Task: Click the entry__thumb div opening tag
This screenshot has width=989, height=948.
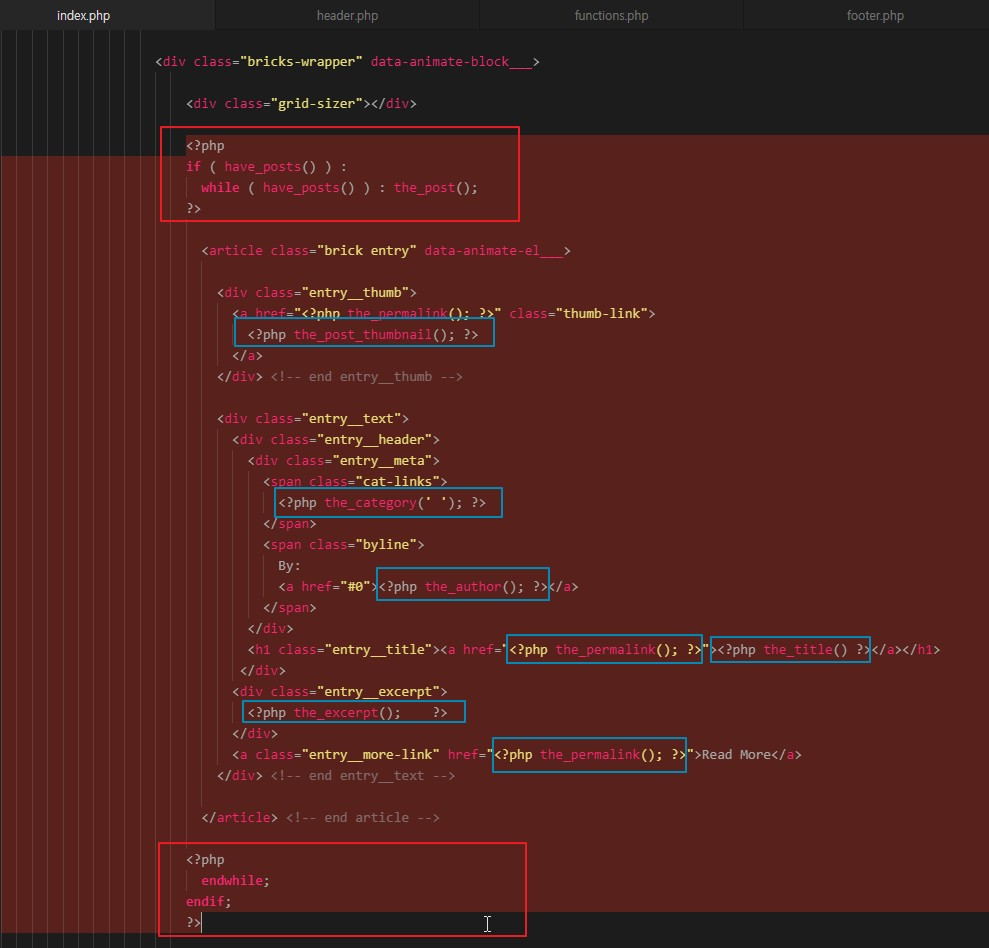Action: (317, 293)
